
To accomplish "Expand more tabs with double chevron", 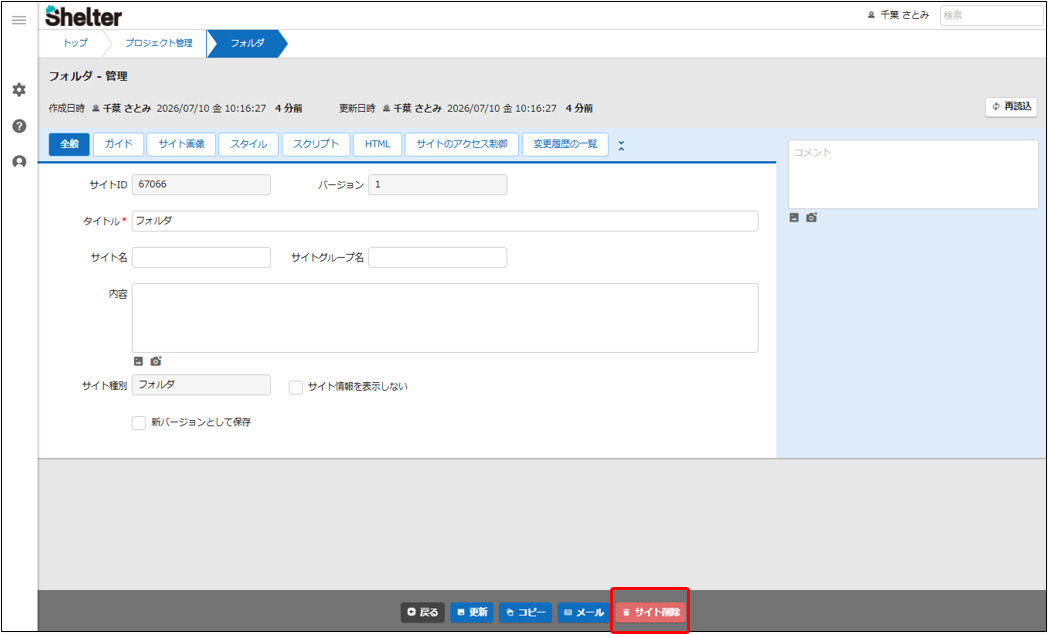I will pos(621,145).
